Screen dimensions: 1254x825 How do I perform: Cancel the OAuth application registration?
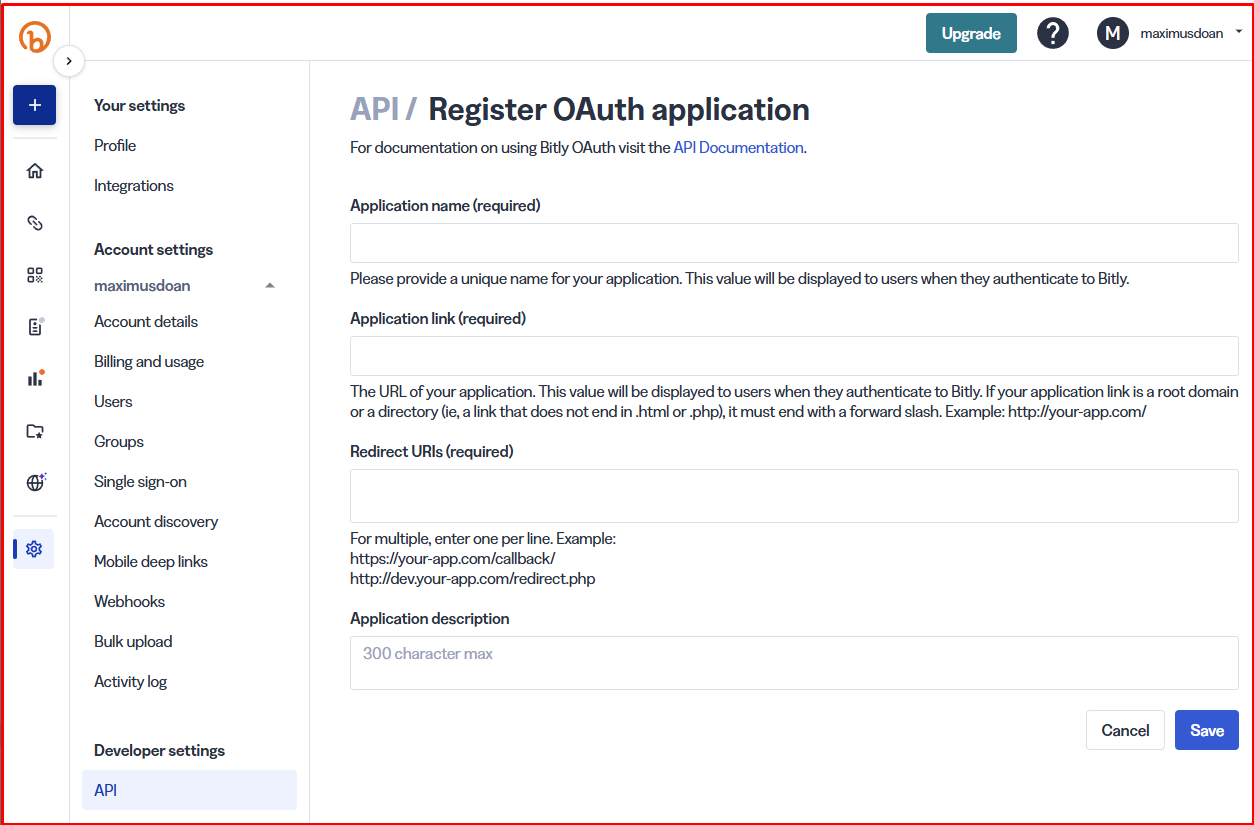(1125, 730)
